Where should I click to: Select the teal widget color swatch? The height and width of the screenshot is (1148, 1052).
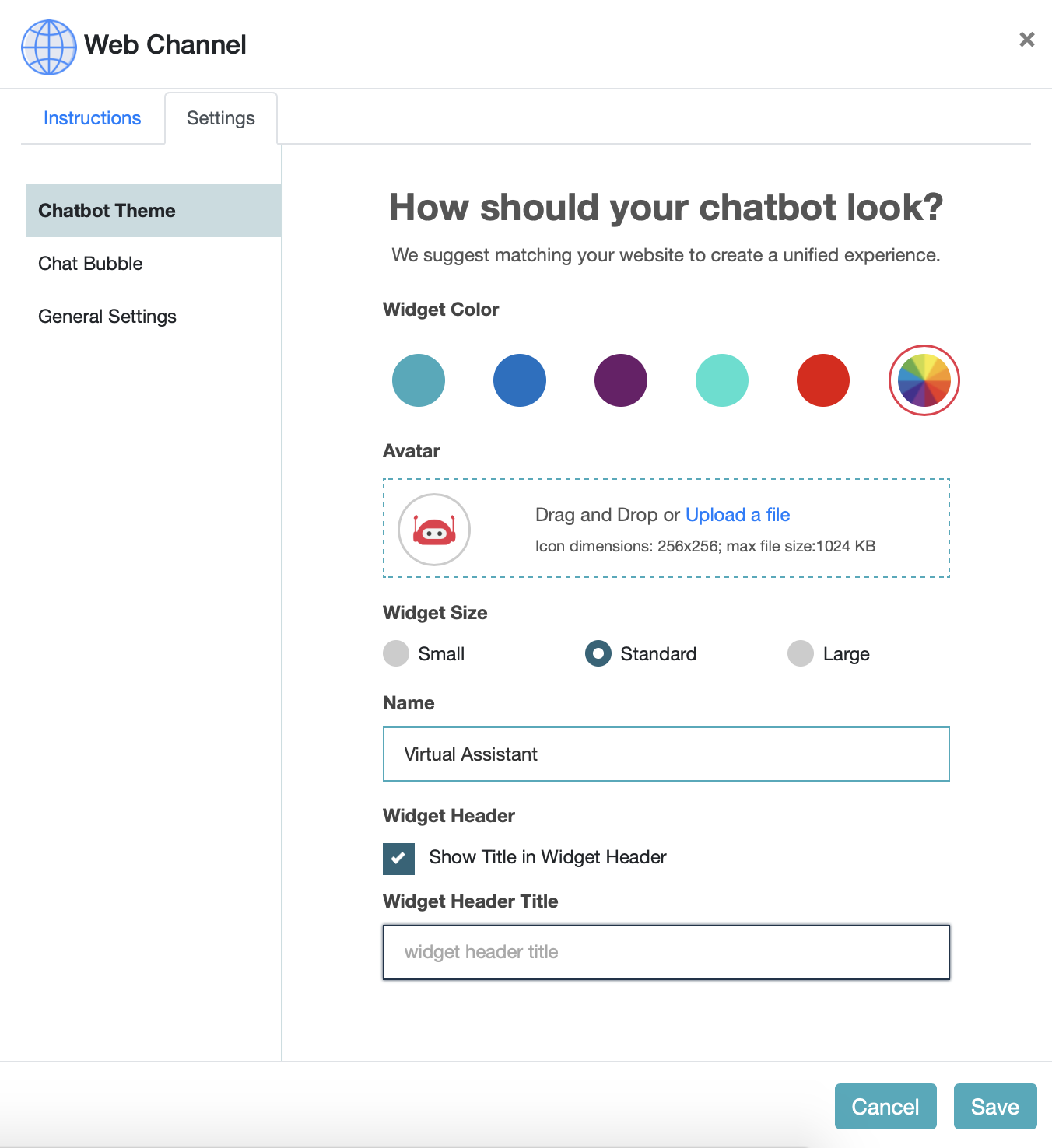pos(419,380)
